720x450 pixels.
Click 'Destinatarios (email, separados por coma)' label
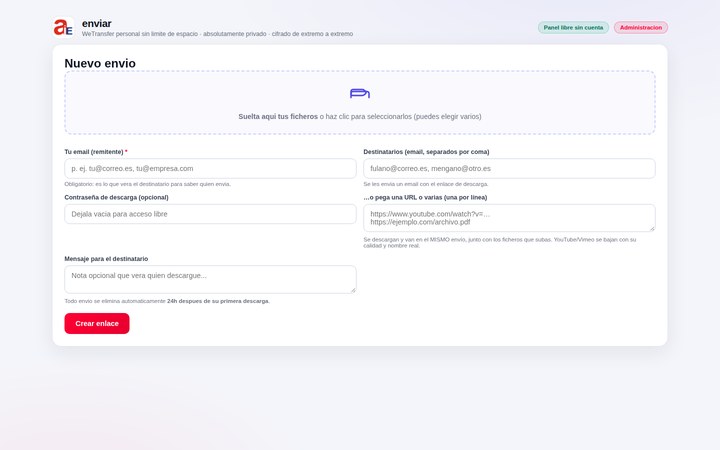(426, 152)
